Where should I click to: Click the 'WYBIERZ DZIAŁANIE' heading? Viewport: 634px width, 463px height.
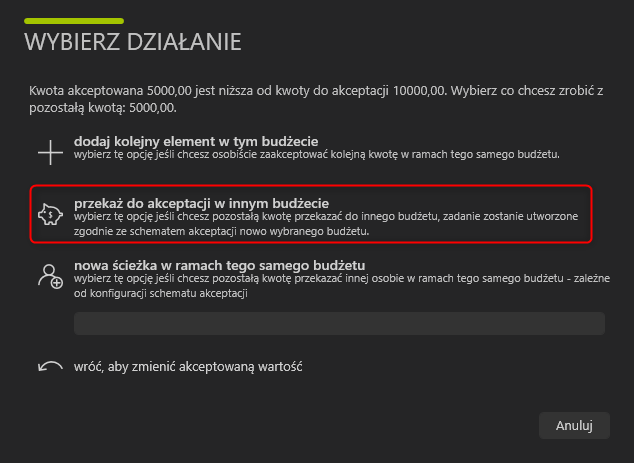tap(133, 42)
